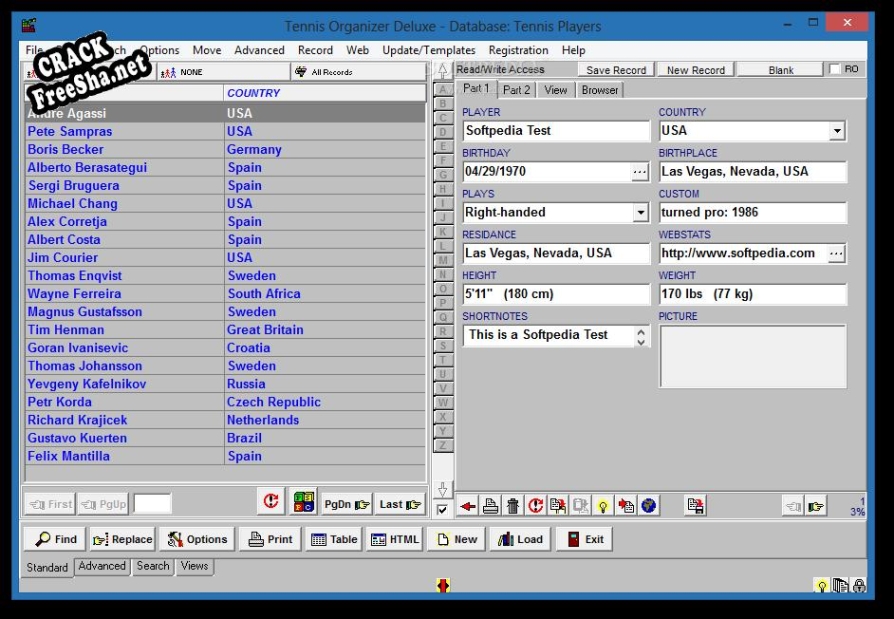Viewport: 894px width, 619px height.
Task: Expand the COUNTRY dropdown
Action: coord(837,131)
